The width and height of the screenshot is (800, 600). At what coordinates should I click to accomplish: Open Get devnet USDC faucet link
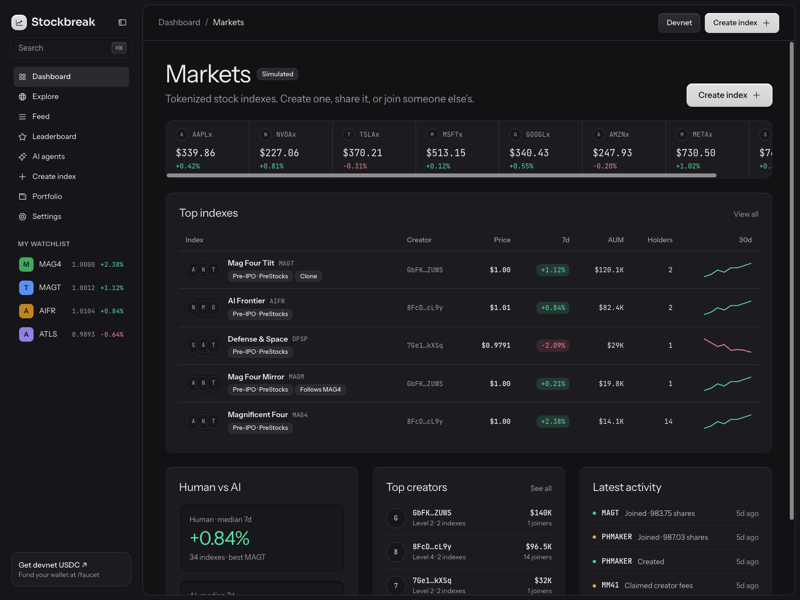71,569
